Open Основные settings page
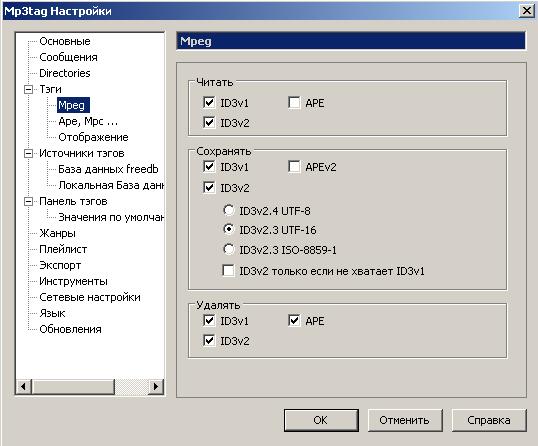Image resolution: width=538 pixels, height=446 pixels. [x=65, y=41]
